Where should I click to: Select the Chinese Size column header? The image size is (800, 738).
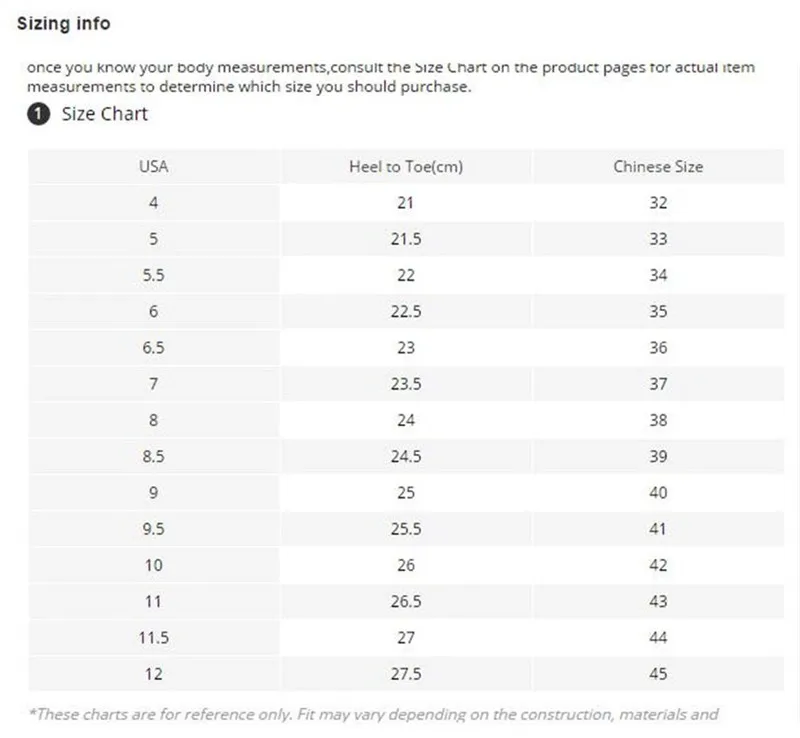658,167
